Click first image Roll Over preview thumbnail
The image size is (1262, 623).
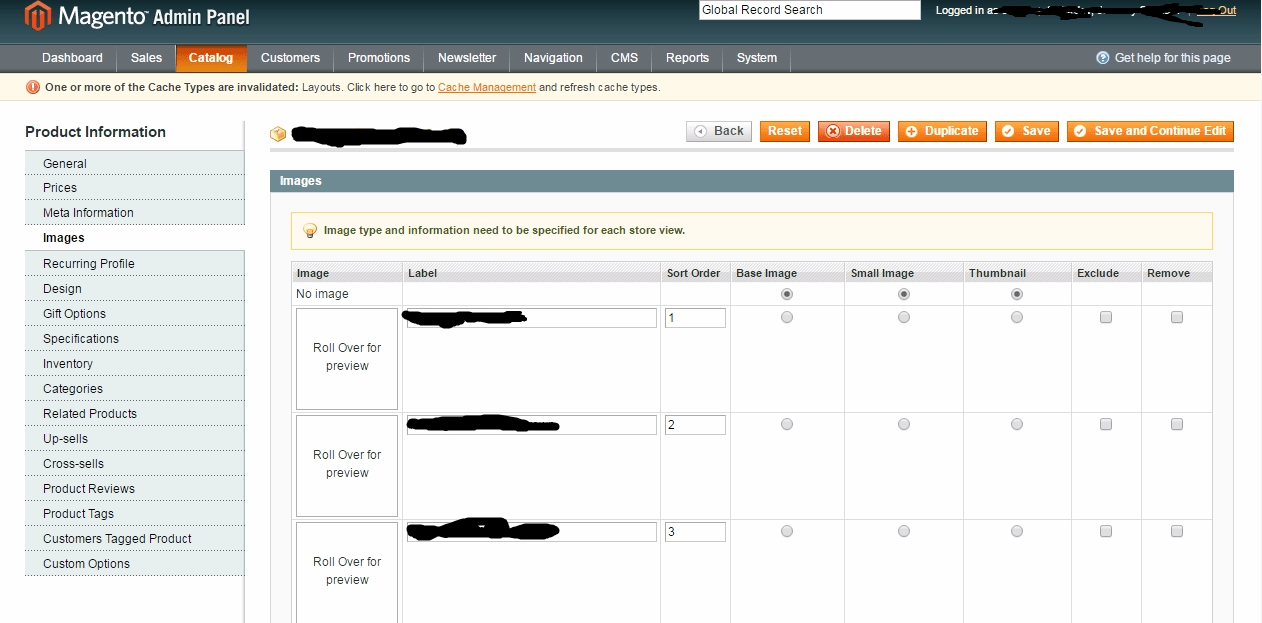point(347,358)
